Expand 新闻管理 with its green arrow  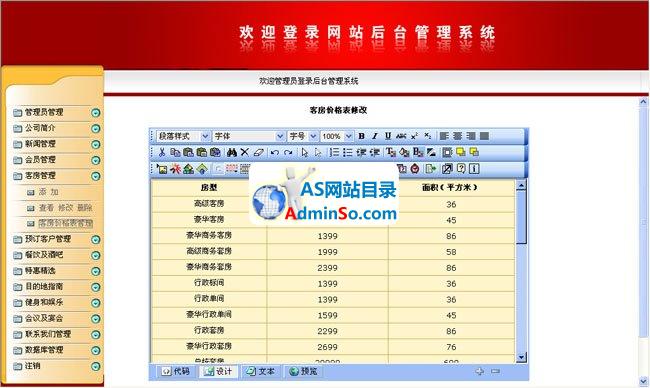(96, 144)
